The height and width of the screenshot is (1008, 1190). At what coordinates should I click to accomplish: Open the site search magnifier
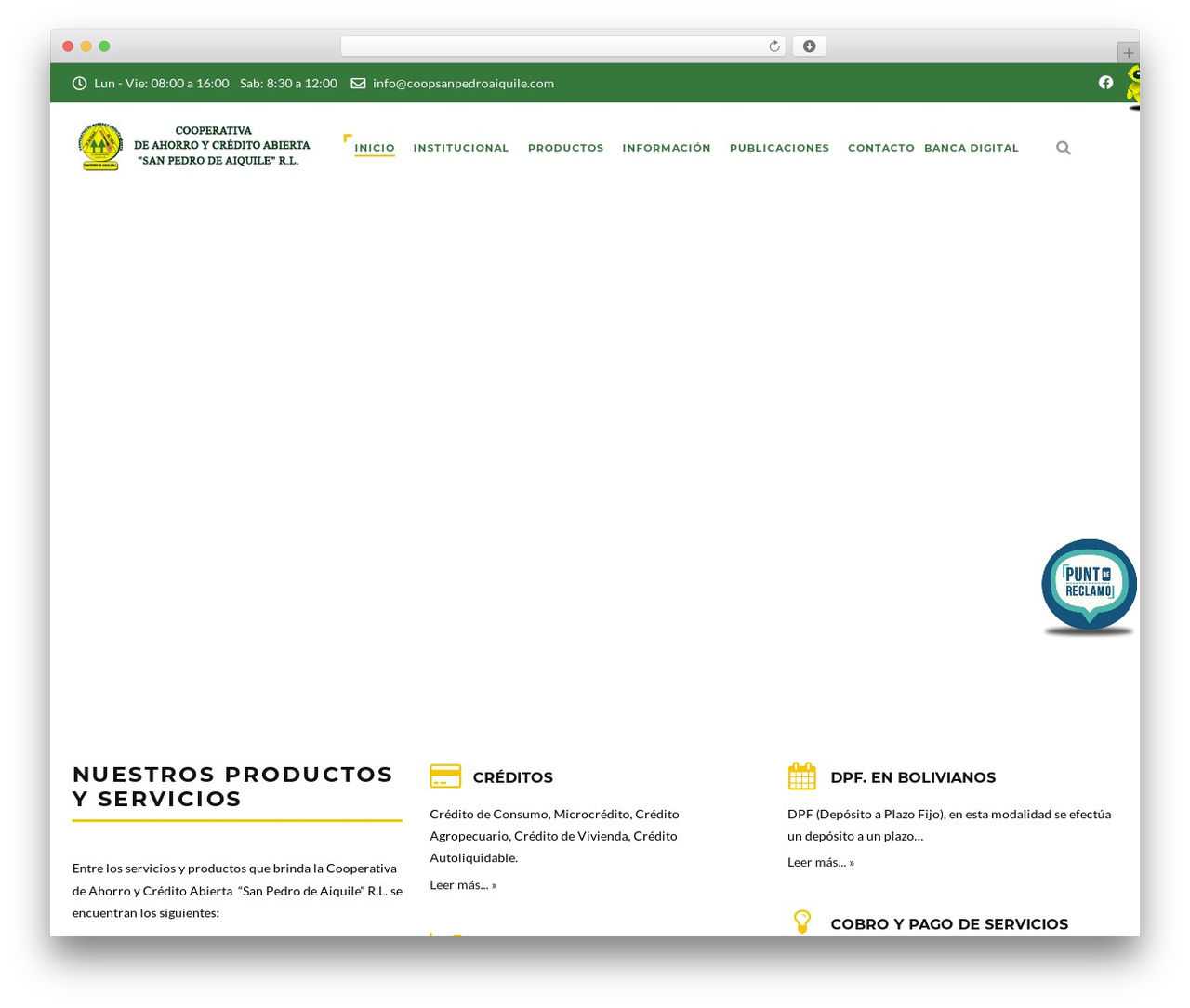[1064, 148]
